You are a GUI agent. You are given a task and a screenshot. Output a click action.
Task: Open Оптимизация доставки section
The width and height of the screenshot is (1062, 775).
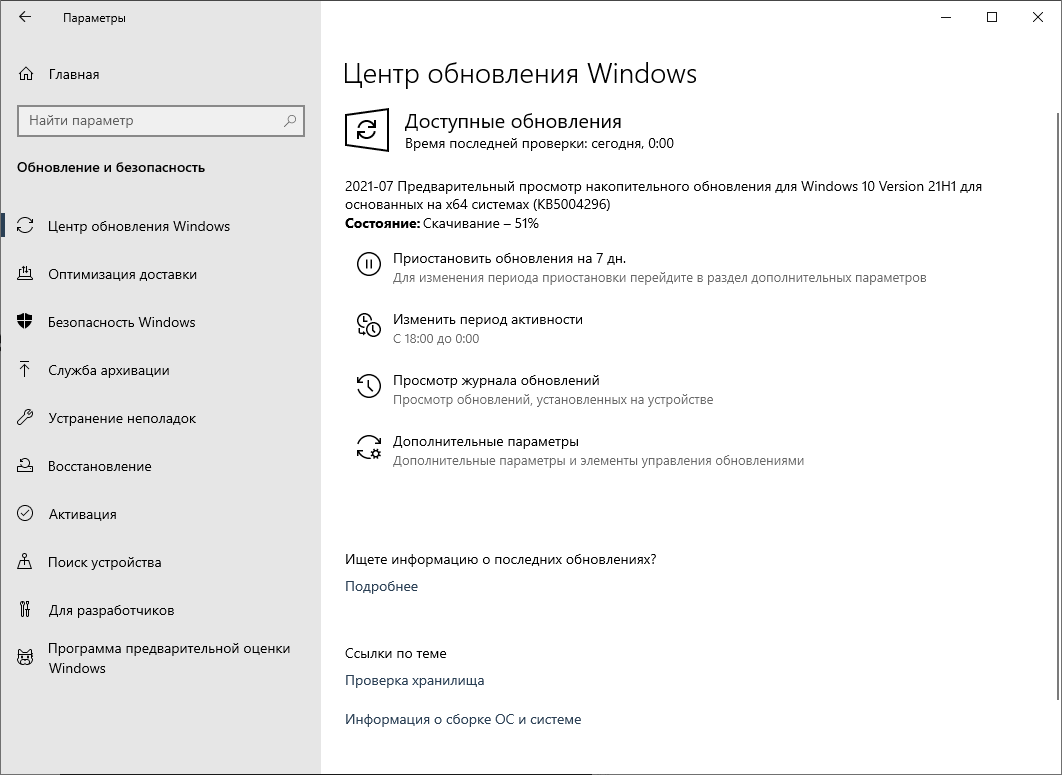[x=122, y=274]
